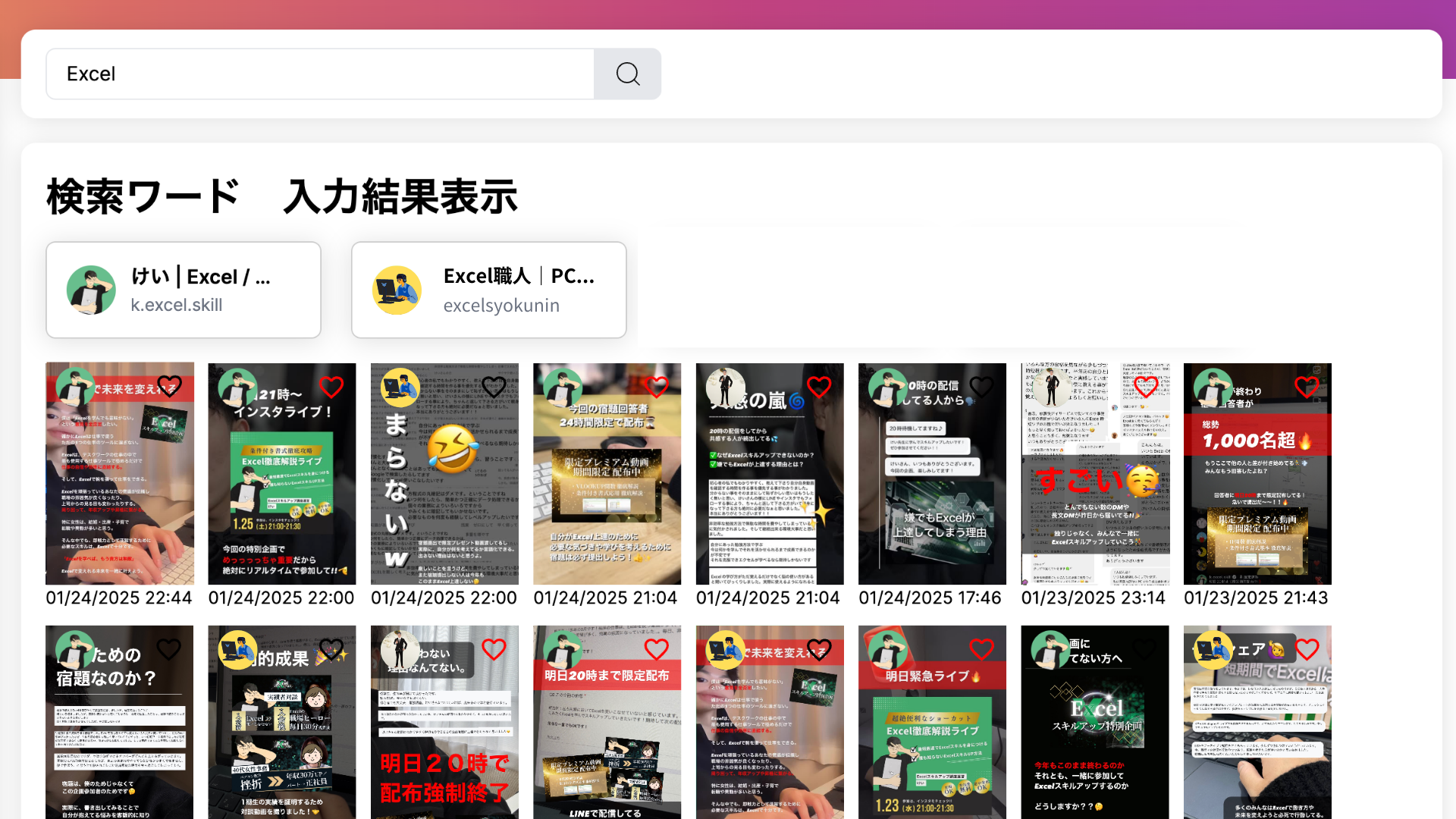The width and height of the screenshot is (1456, 819).
Task: Click the k.excel.skill profile avatar
Action: [x=91, y=290]
